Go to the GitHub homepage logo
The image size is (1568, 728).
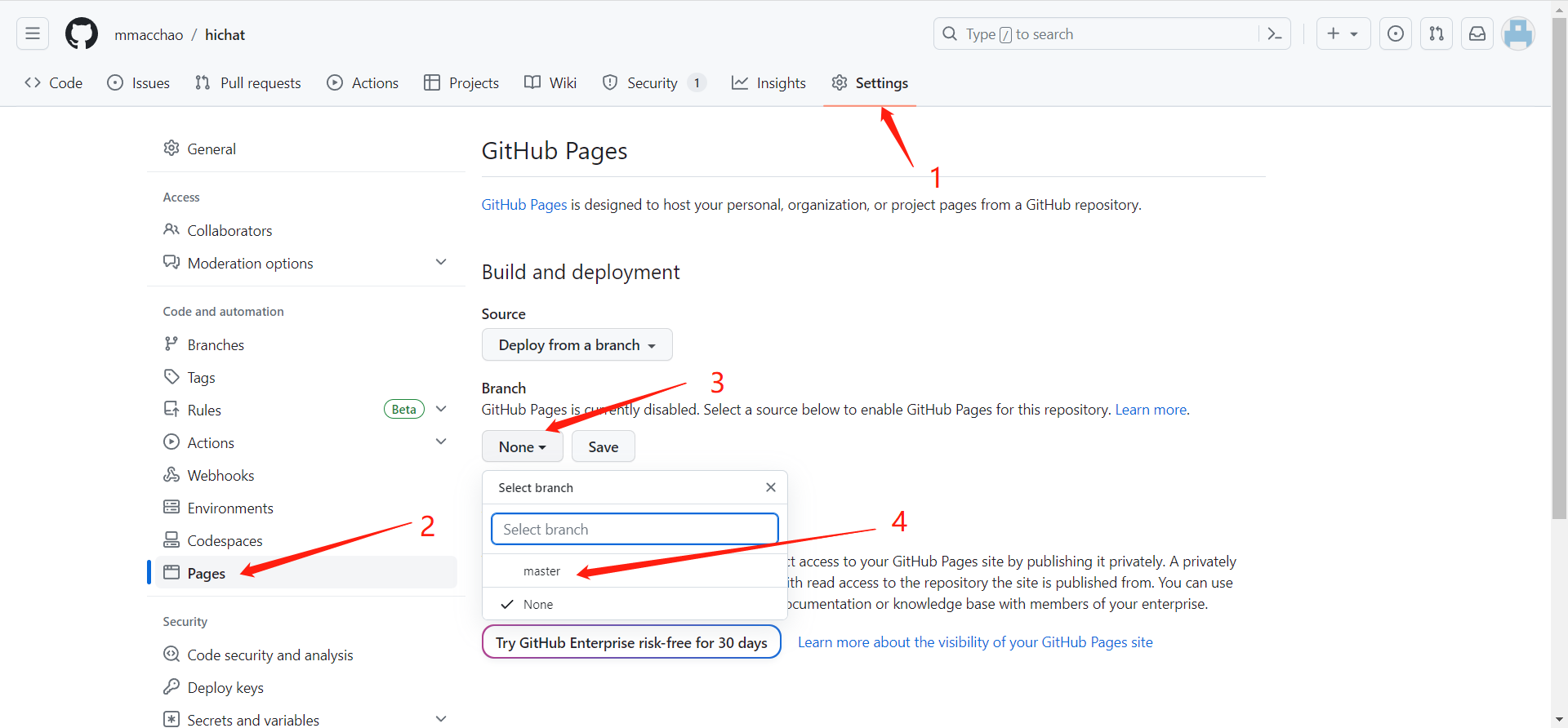82,33
